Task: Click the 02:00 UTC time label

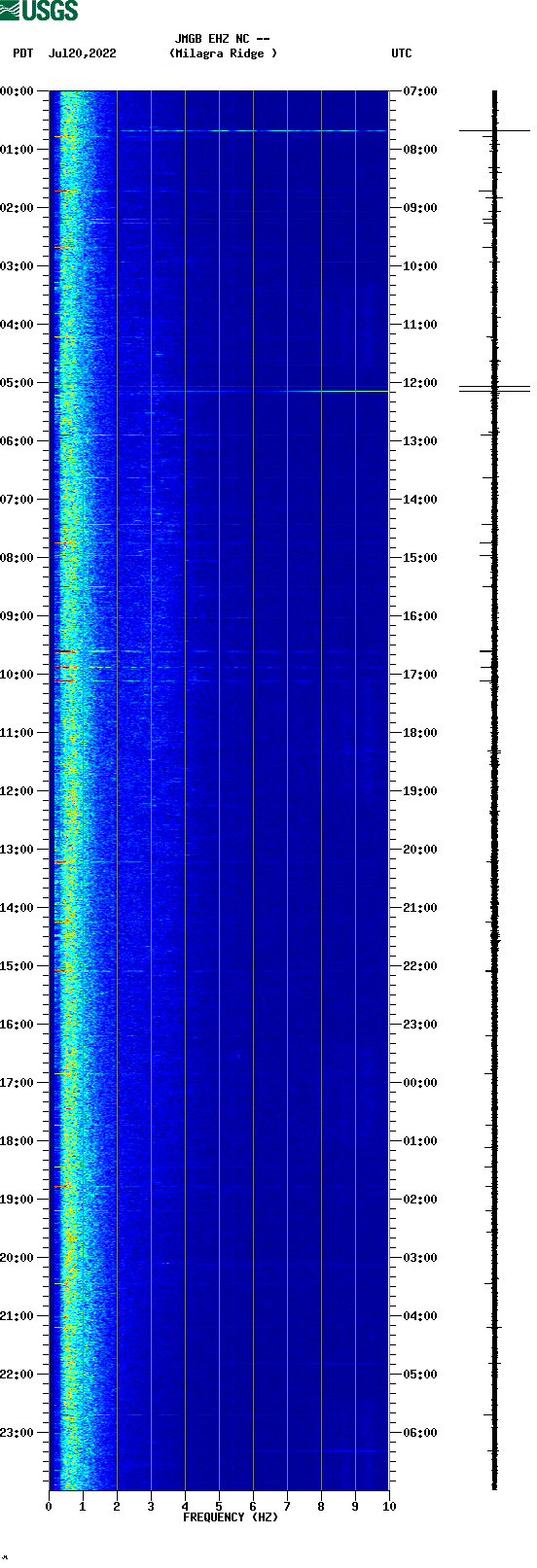Action: coord(420,1200)
